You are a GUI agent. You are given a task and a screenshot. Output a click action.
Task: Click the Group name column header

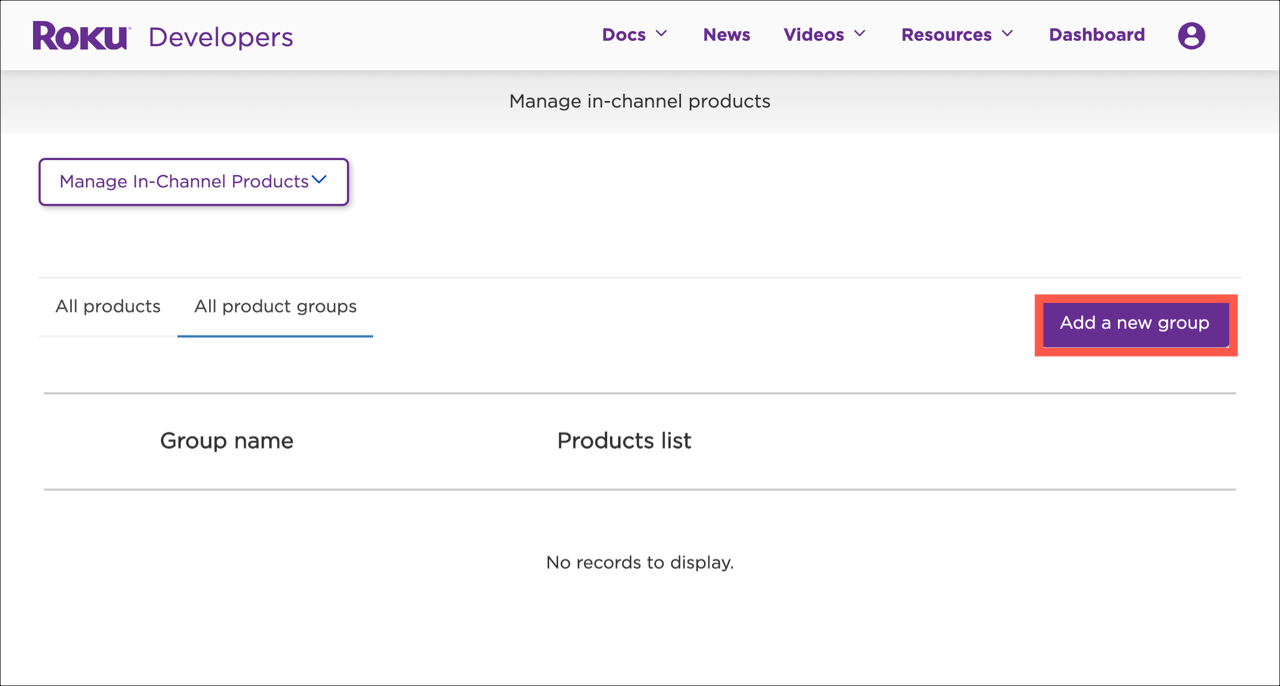coord(226,440)
